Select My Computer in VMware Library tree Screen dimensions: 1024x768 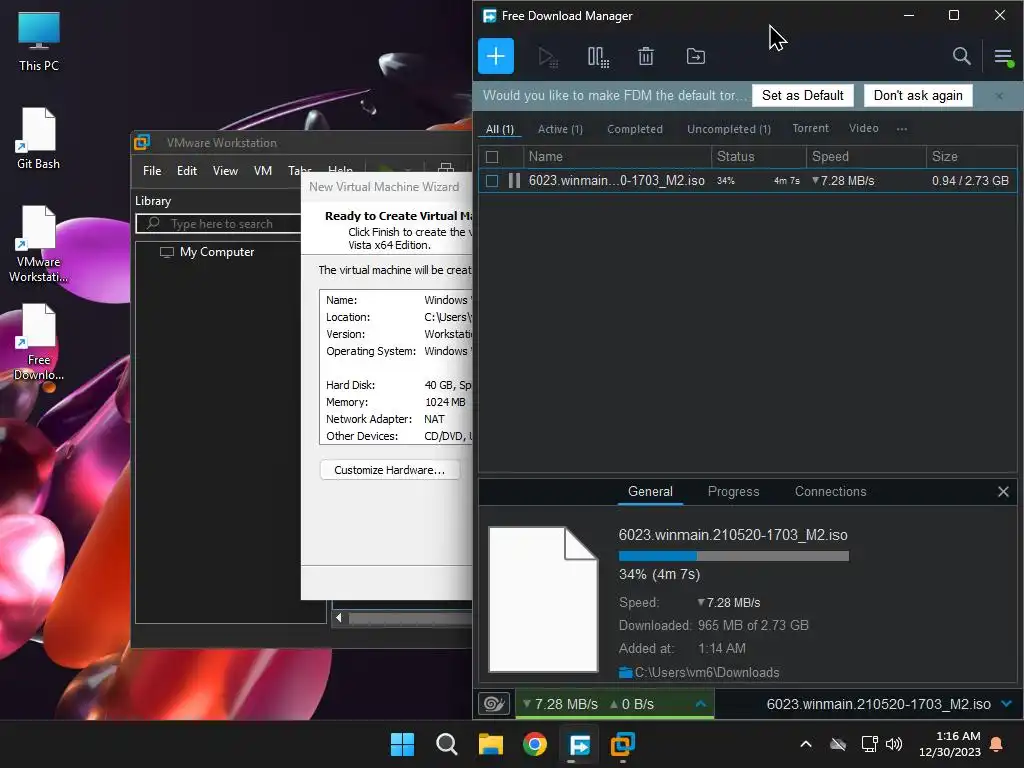pos(217,252)
